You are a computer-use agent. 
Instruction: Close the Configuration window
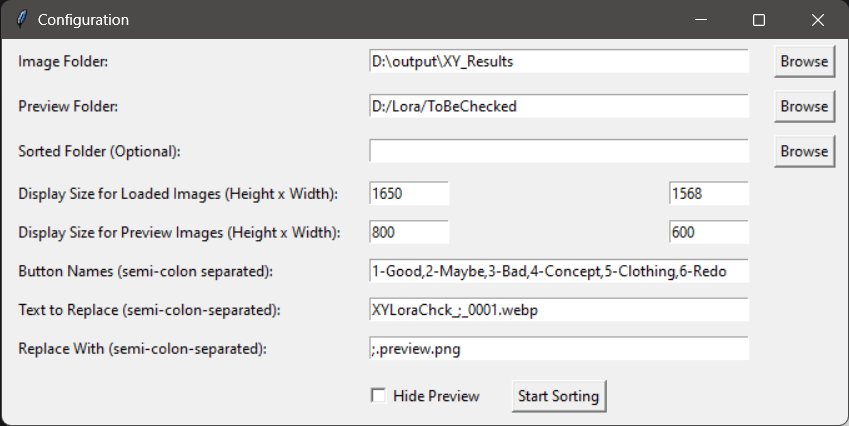point(817,19)
